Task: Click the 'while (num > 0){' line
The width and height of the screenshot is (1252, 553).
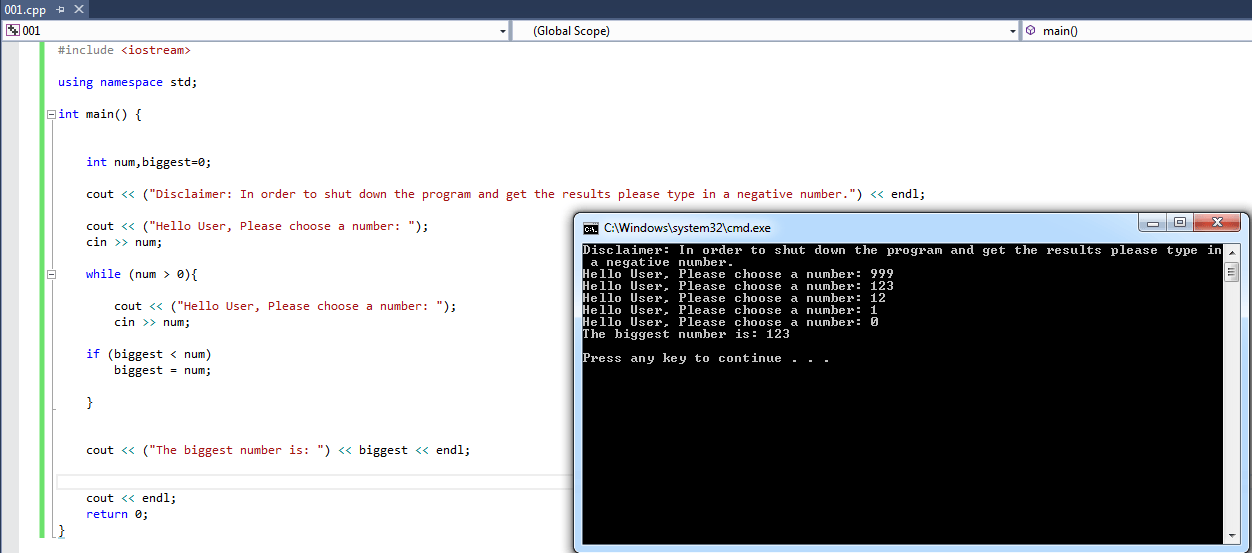Action: point(142,274)
